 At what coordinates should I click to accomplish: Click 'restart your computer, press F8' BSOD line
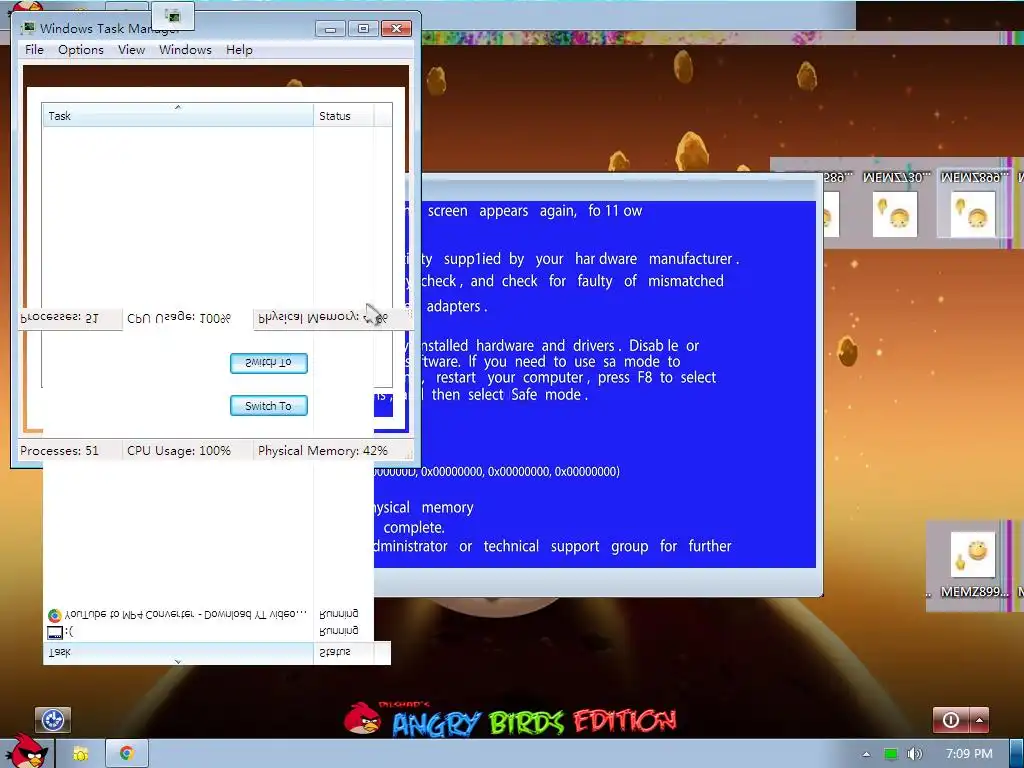(x=575, y=377)
